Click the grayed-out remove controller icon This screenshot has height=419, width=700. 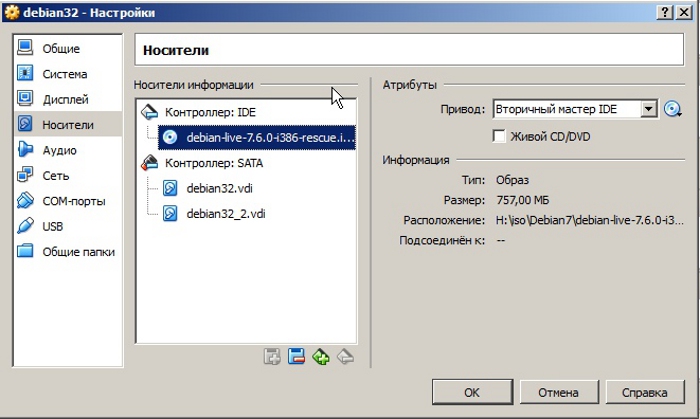pos(345,356)
